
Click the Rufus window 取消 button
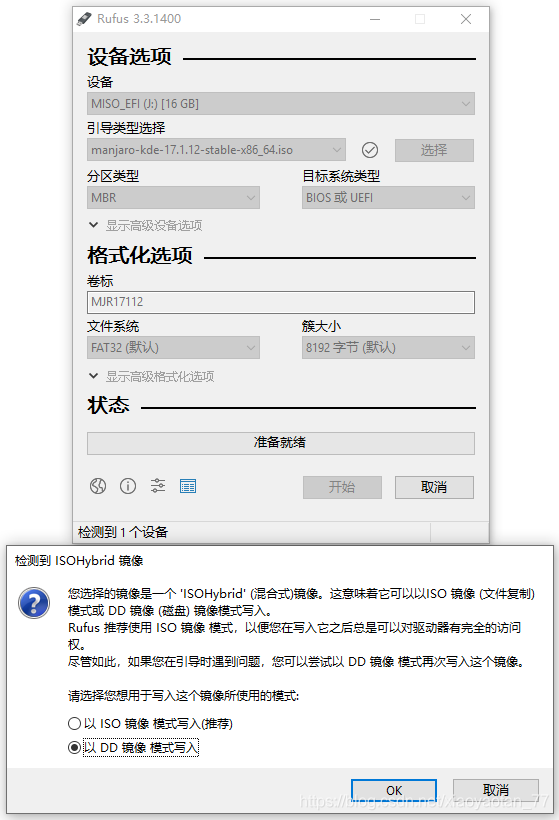coord(434,487)
